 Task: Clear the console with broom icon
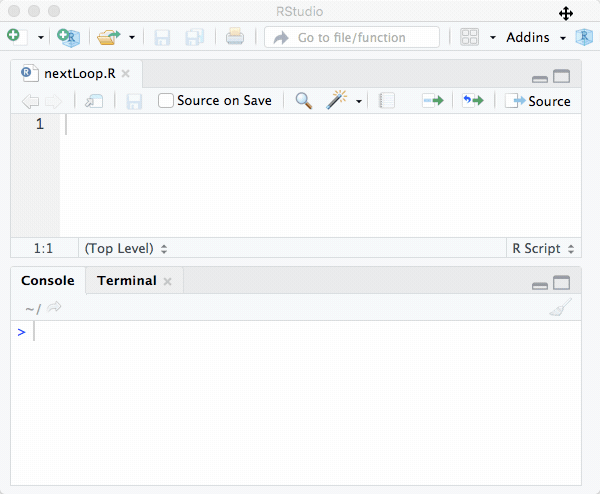pyautogui.click(x=561, y=307)
